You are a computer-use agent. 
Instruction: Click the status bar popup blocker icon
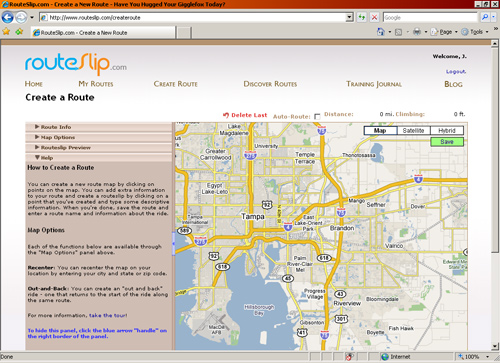tap(349, 357)
